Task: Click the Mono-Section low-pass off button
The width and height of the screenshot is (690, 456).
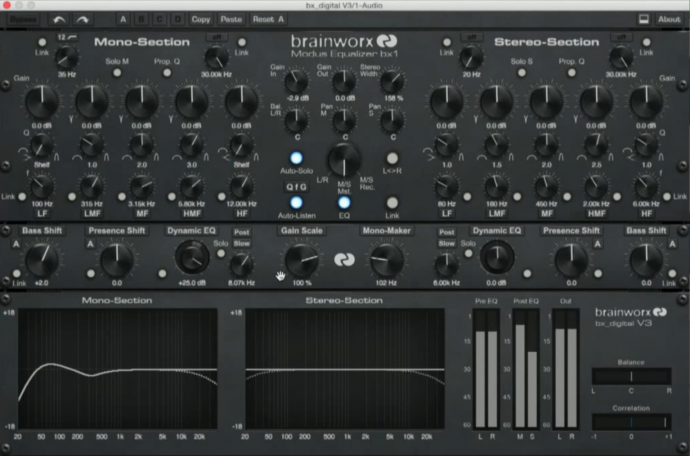Action: 217,37
